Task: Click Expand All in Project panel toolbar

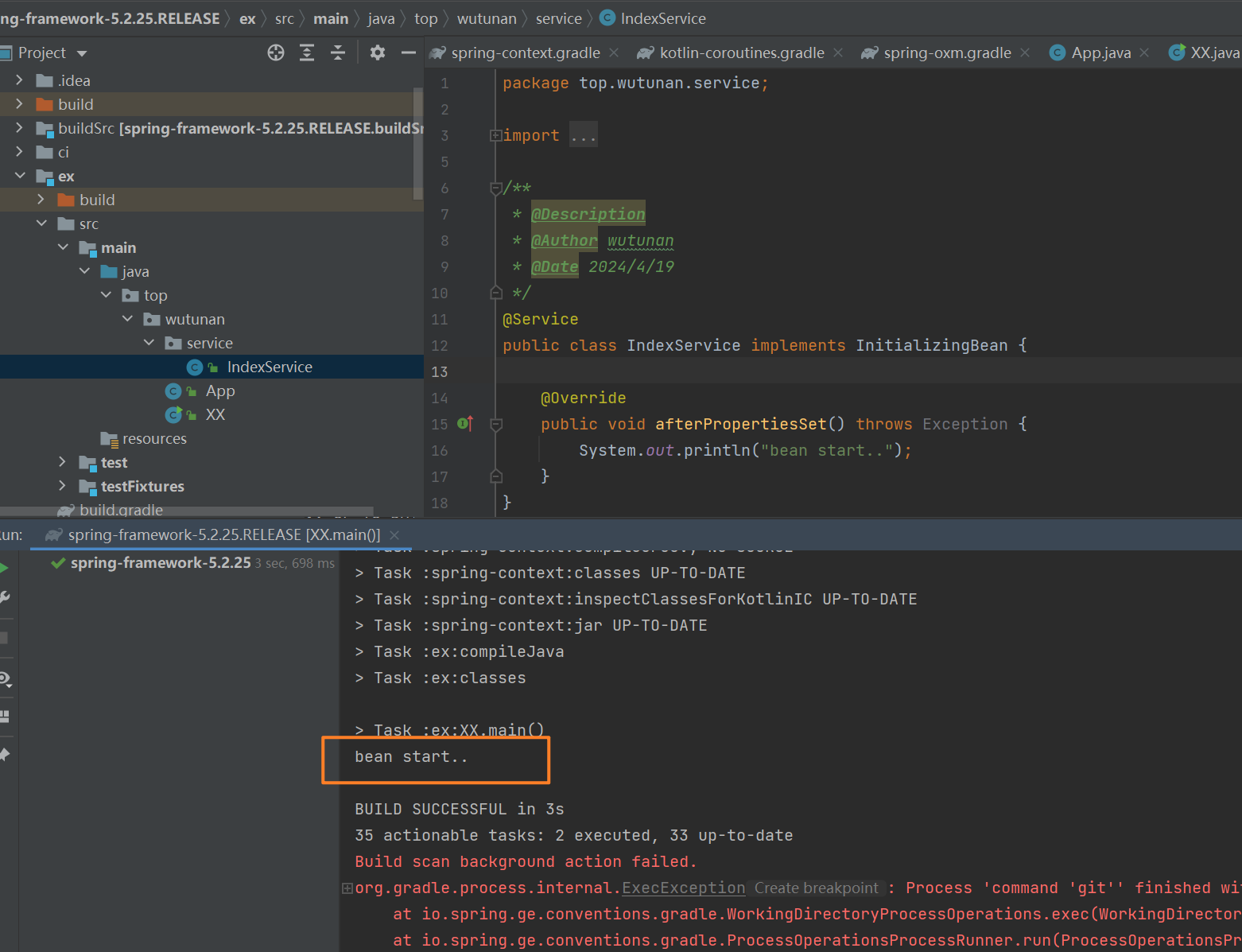Action: click(307, 52)
